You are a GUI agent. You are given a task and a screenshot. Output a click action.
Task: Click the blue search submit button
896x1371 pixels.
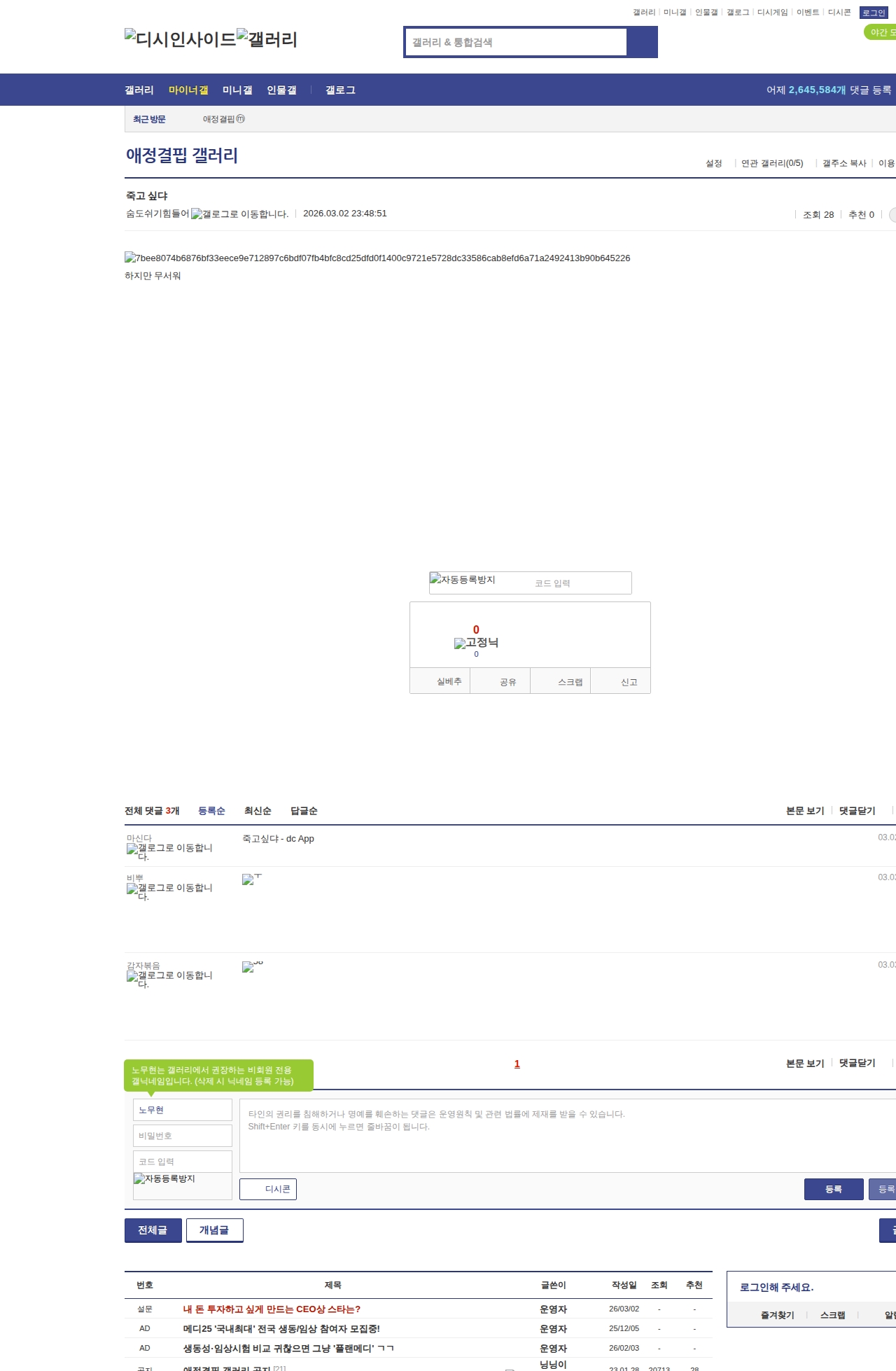pos(643,42)
